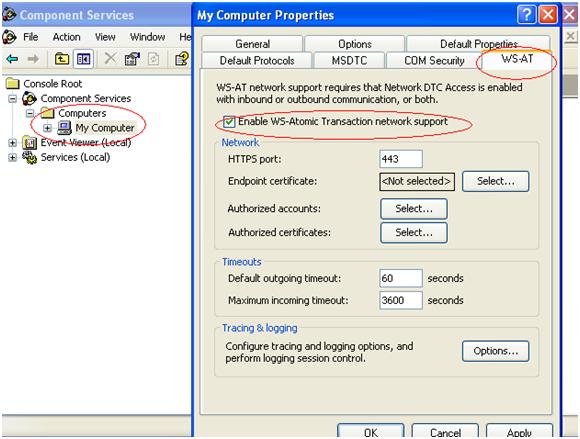This screenshot has width=580, height=439.
Task: Click Select button for Authorized certificates
Action: click(414, 233)
